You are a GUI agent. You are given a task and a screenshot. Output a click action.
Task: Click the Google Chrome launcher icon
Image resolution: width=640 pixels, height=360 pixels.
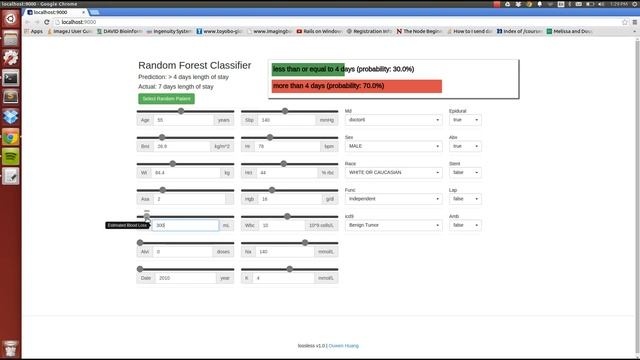tap(11, 137)
